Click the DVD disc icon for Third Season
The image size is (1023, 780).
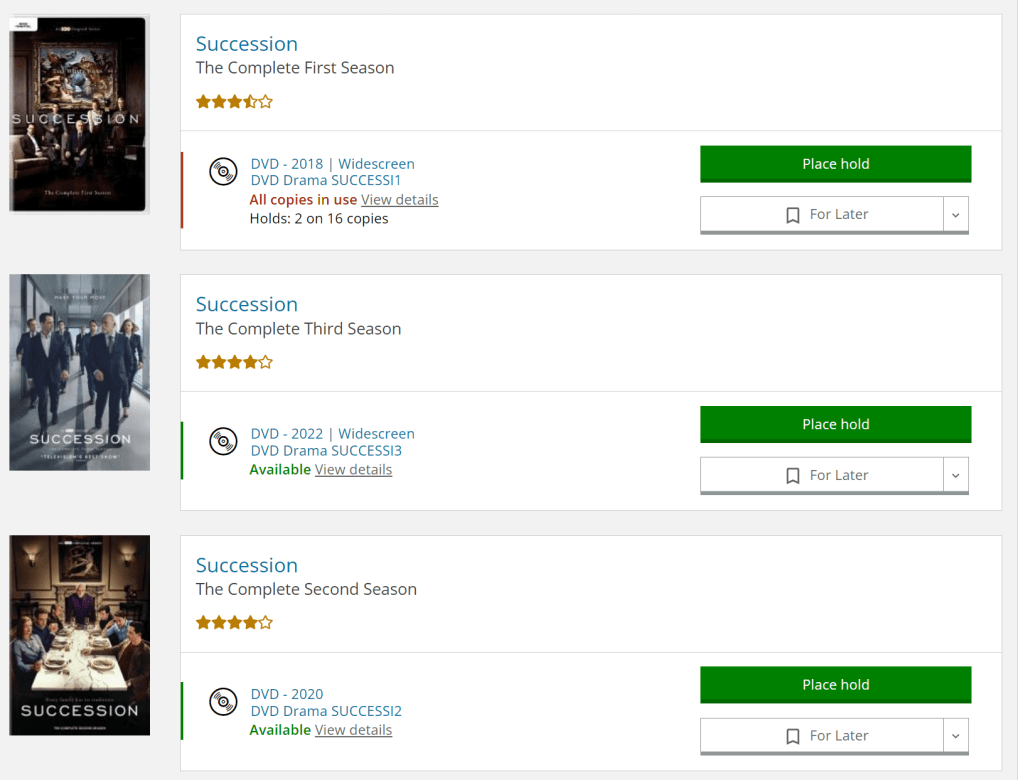tap(223, 441)
